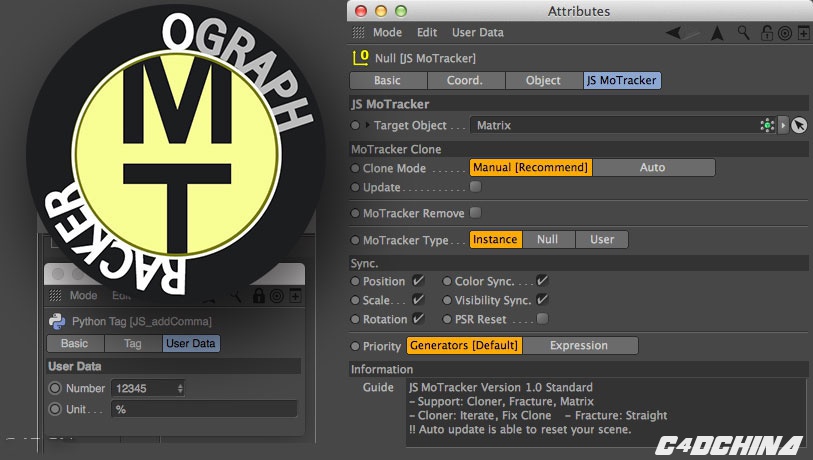Click the Unit field containing %
813x460 pixels.
[x=204, y=409]
